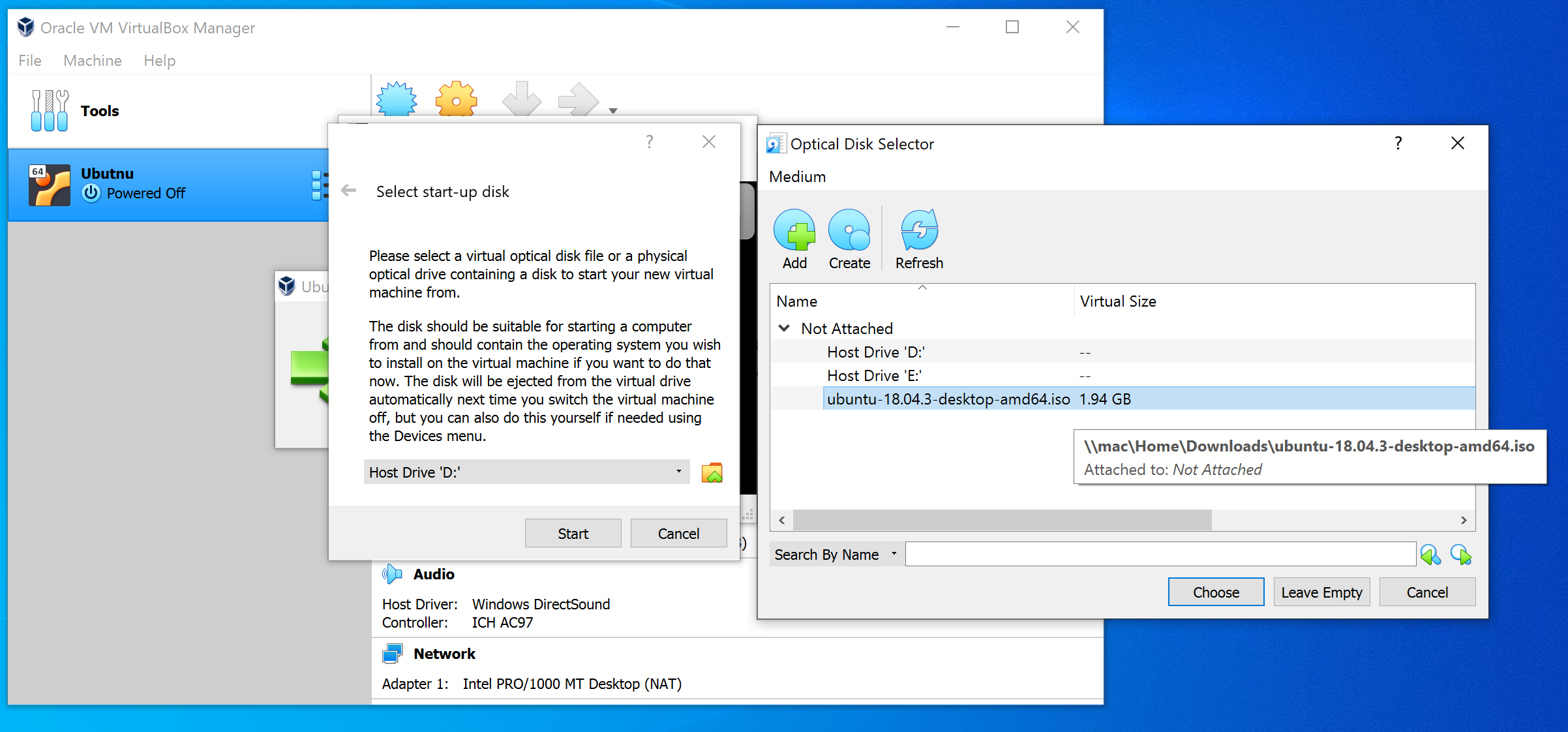1568x732 pixels.
Task: Click the Intel PRO/1000 MT Desktop adapter text
Action: coord(572,684)
